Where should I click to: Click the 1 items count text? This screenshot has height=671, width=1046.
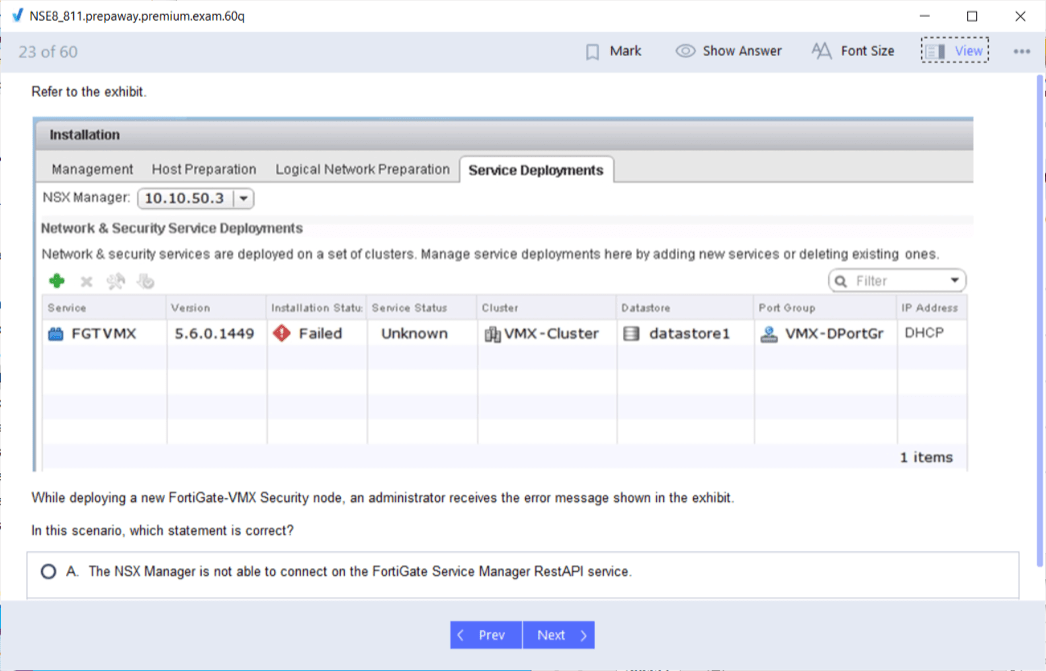coord(926,458)
